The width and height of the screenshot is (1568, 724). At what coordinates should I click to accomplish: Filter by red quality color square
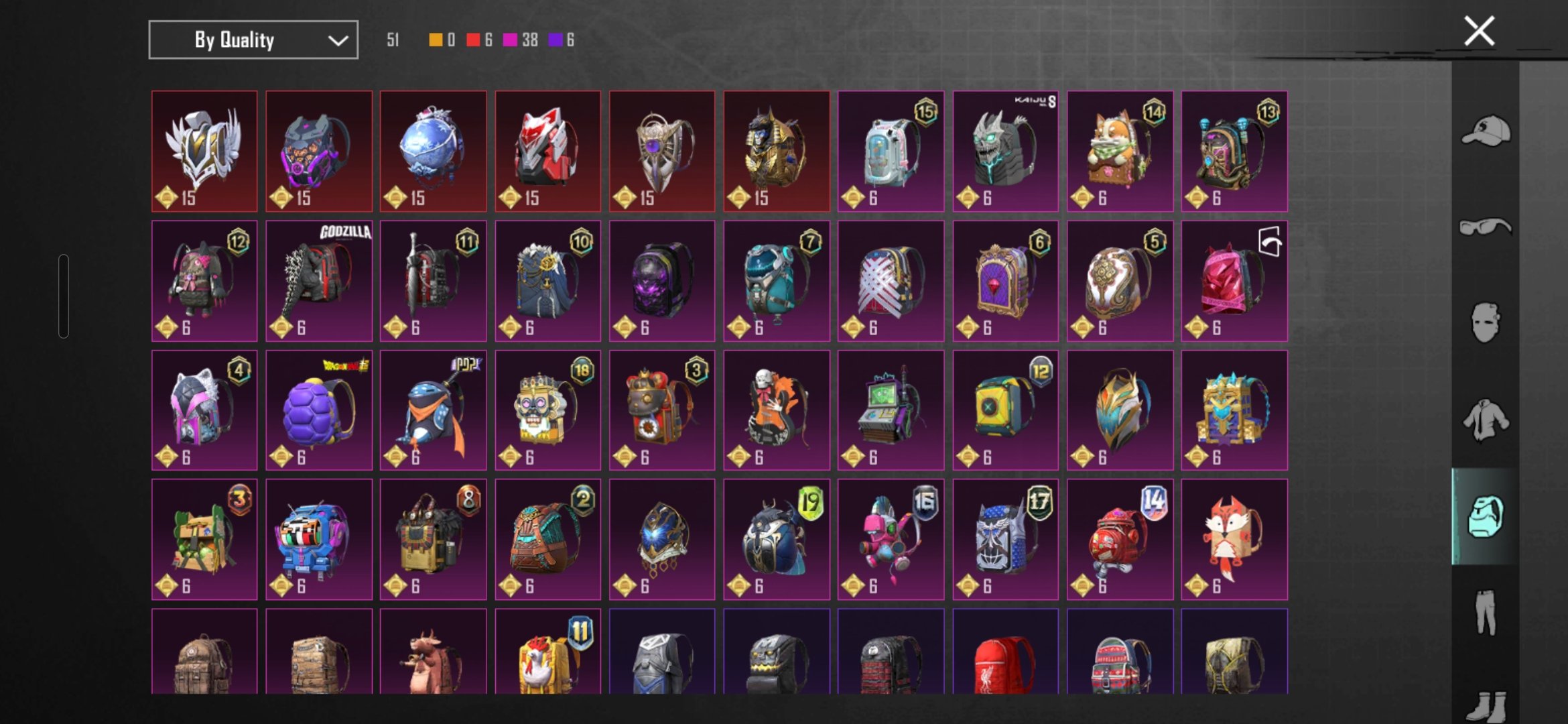coord(473,40)
